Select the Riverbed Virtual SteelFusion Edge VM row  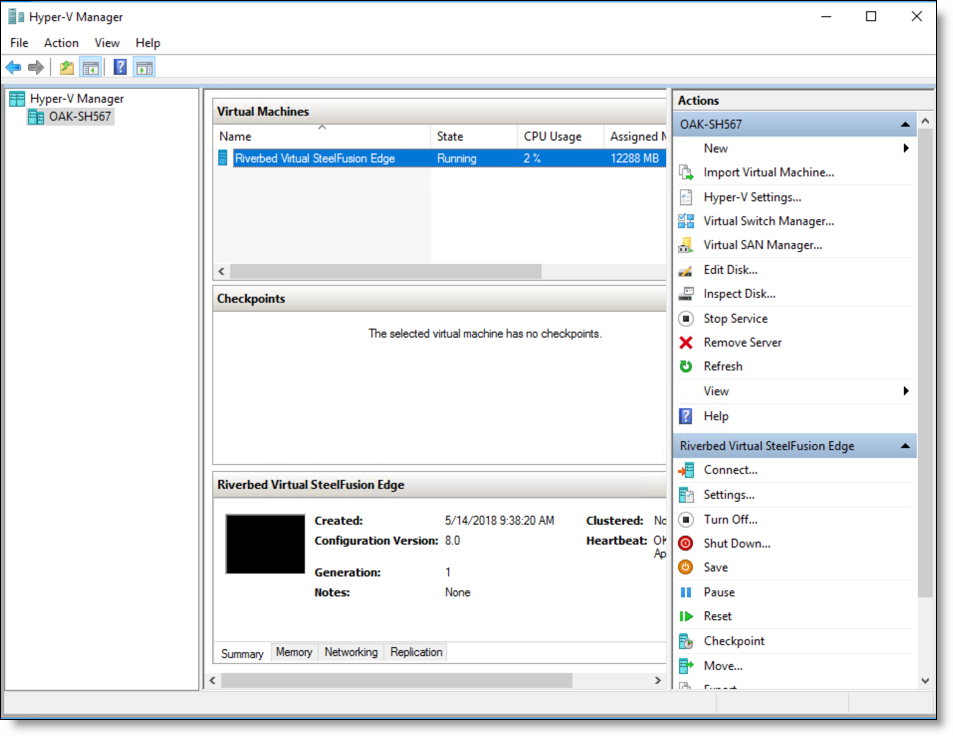(441, 159)
